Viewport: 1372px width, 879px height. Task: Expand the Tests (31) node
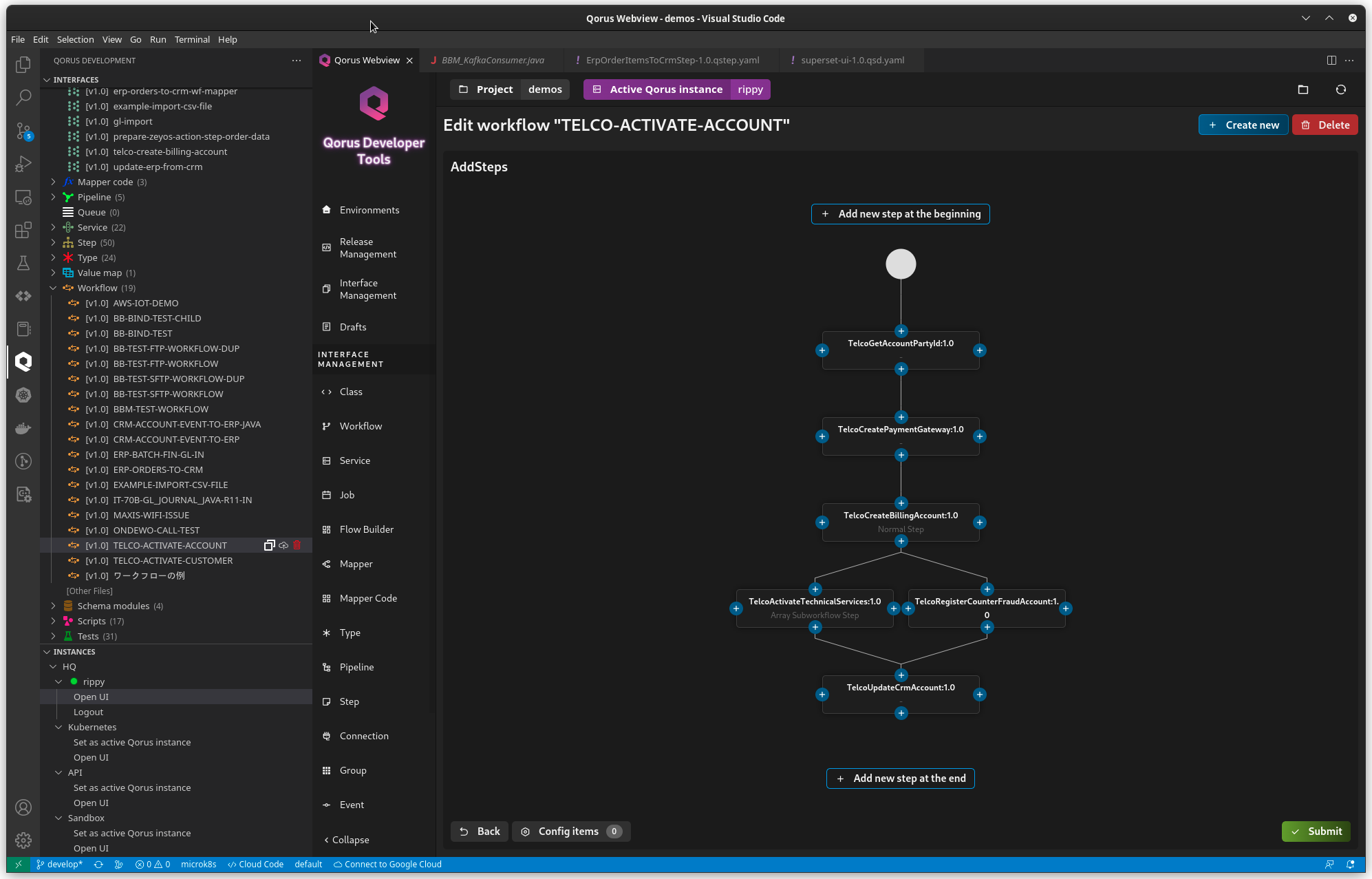[53, 636]
